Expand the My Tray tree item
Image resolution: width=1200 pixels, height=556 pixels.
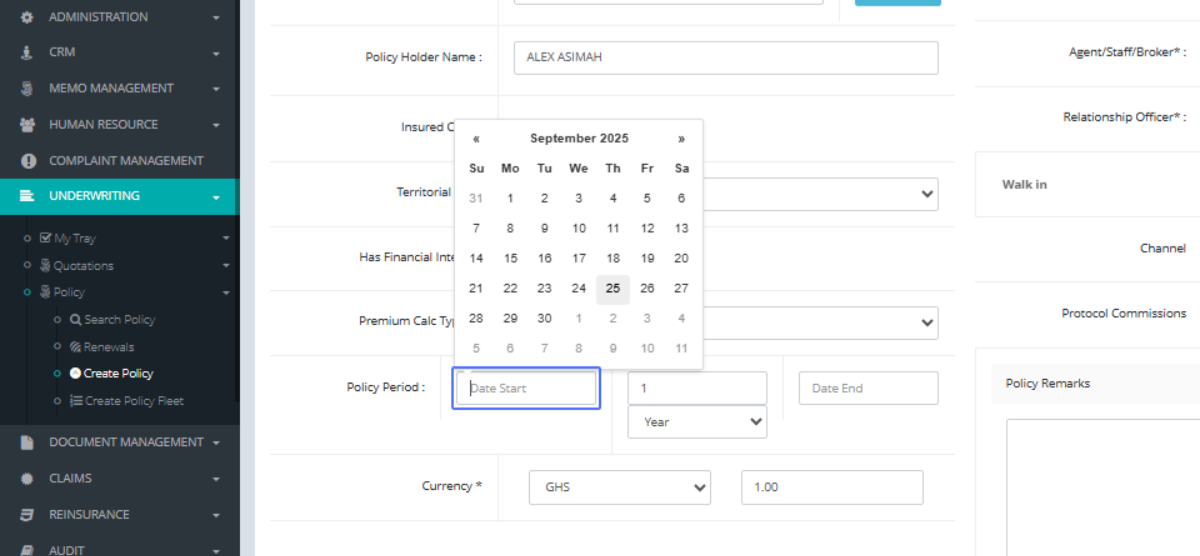coord(75,239)
